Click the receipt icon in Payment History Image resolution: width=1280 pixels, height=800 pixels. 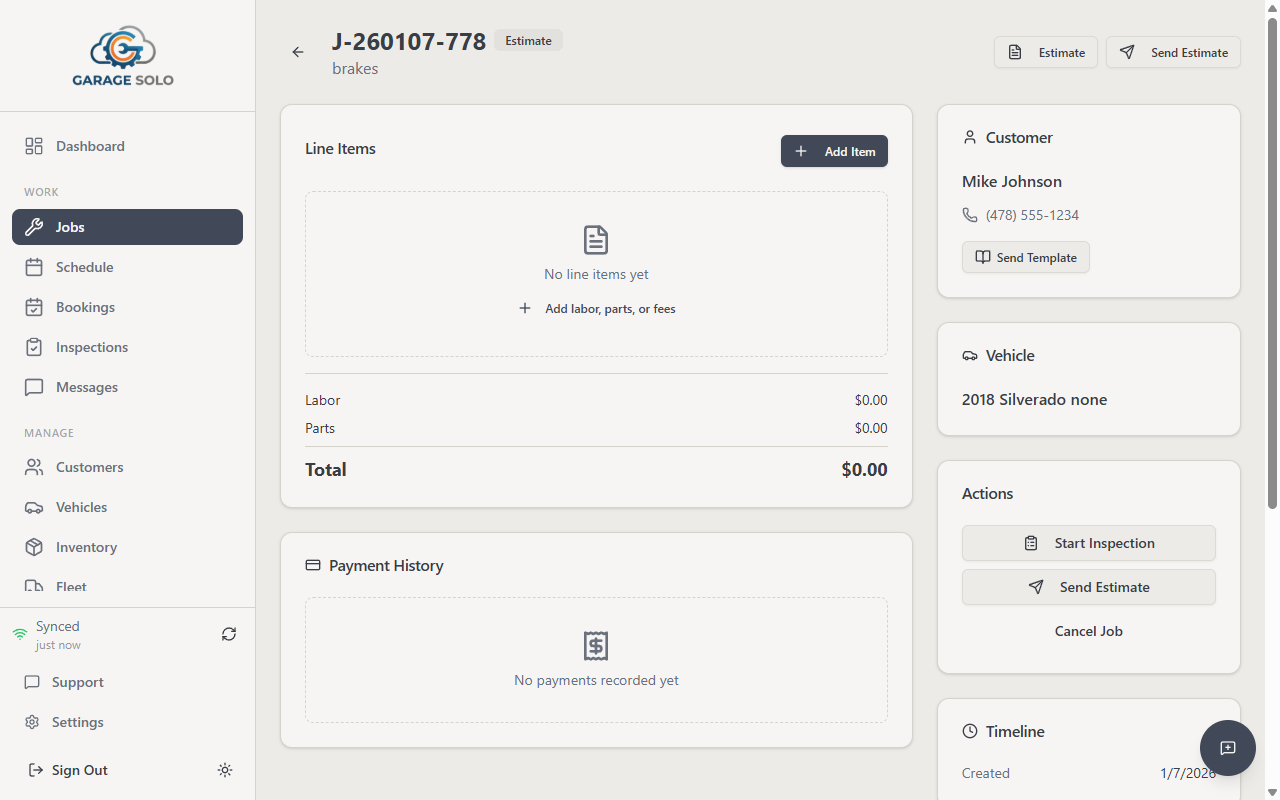pyautogui.click(x=596, y=646)
